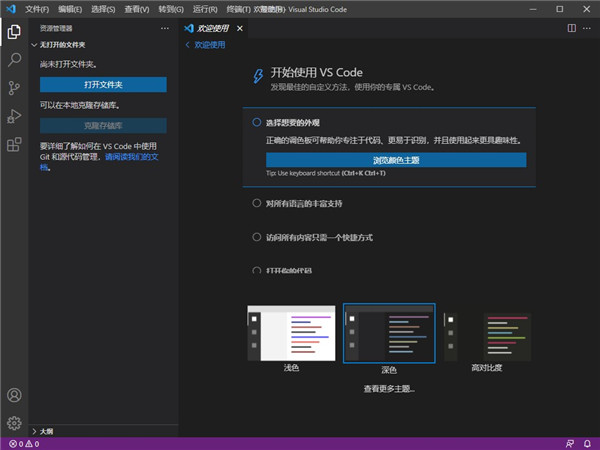The width and height of the screenshot is (600, 450).
Task: Choose the 浅色 light theme thumbnail
Action: 291,335
